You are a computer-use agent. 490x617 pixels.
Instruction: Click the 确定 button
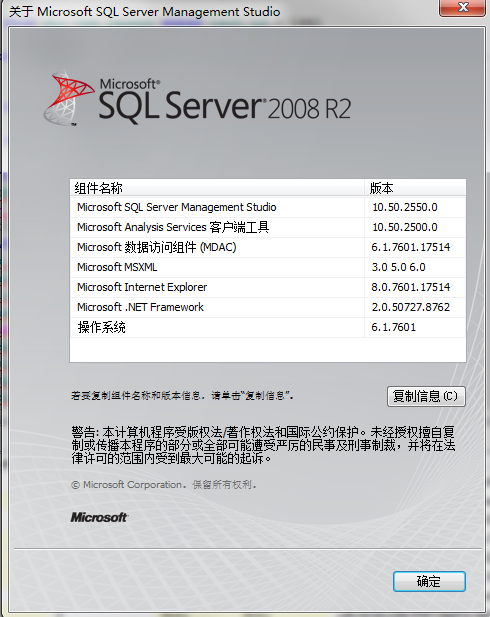[429, 581]
